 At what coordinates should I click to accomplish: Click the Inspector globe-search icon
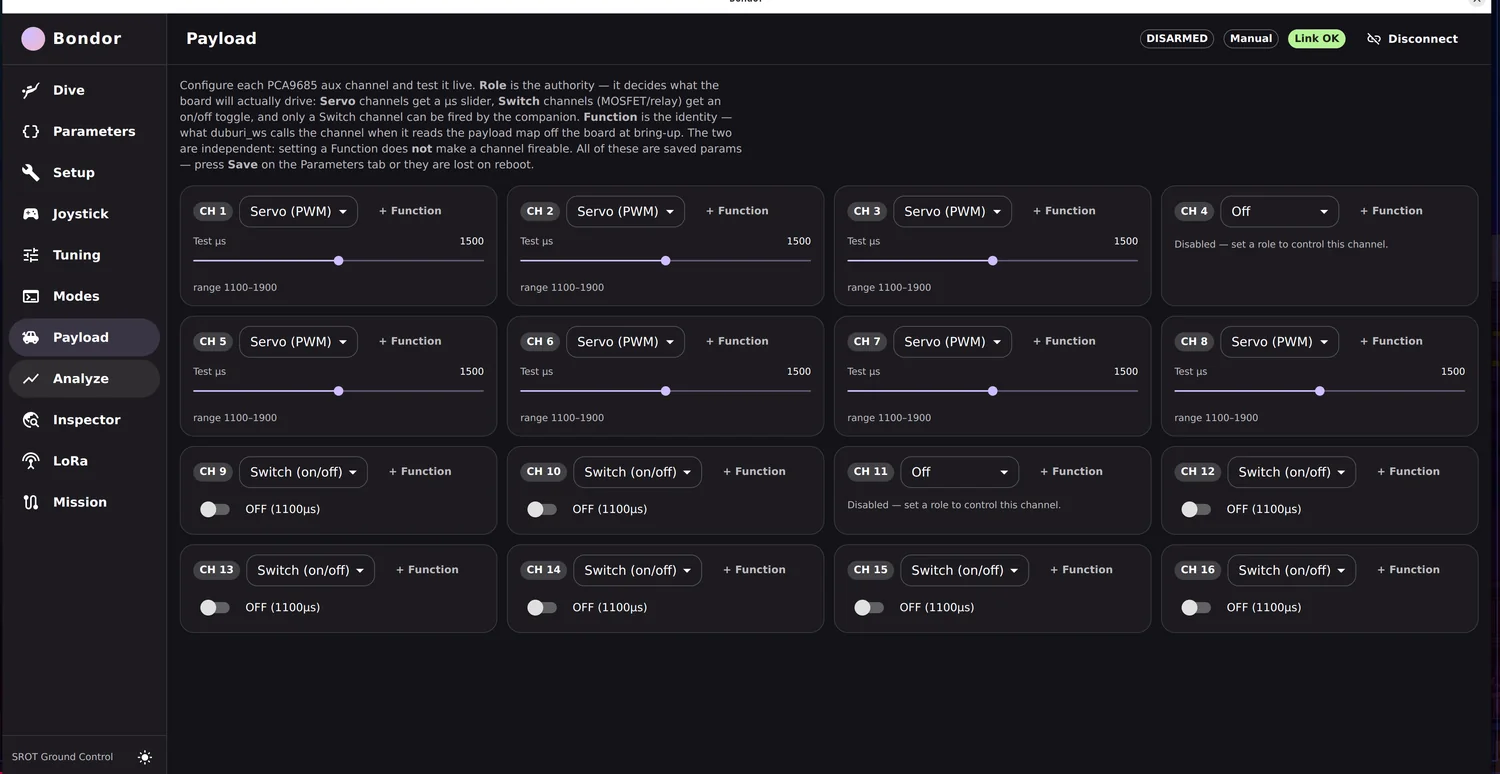coord(31,420)
